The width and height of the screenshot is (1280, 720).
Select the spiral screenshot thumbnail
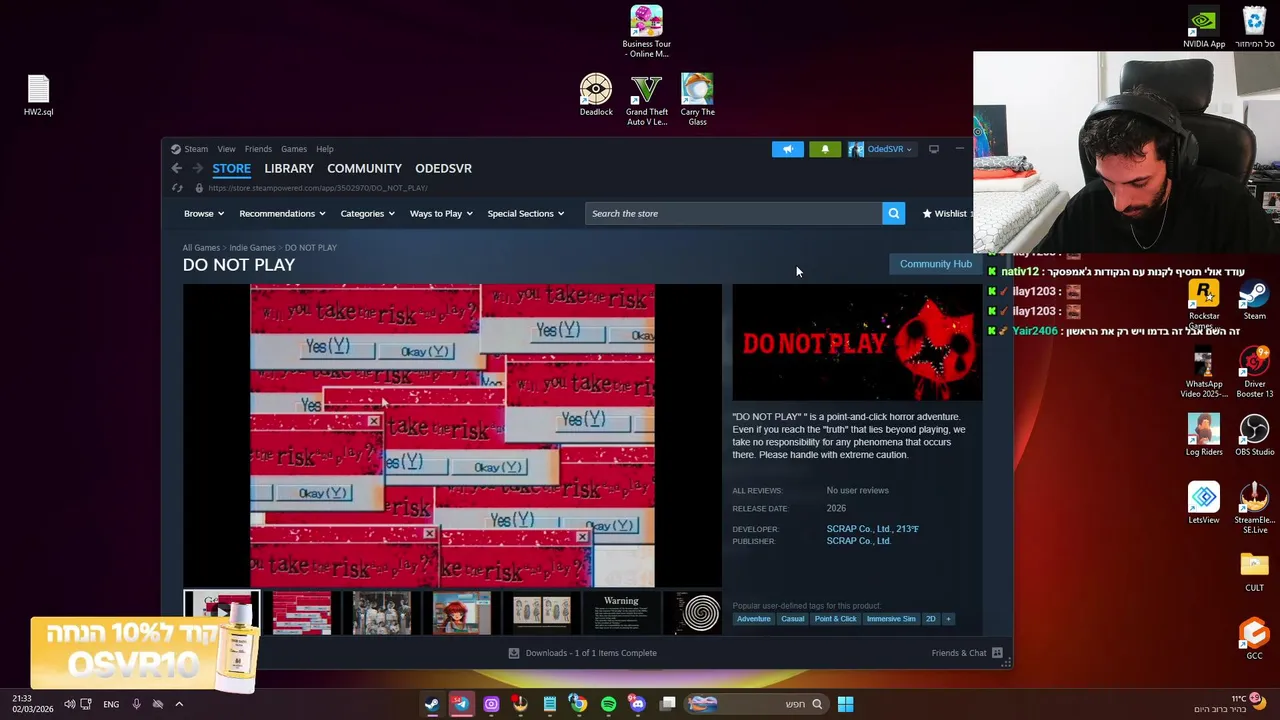697,613
